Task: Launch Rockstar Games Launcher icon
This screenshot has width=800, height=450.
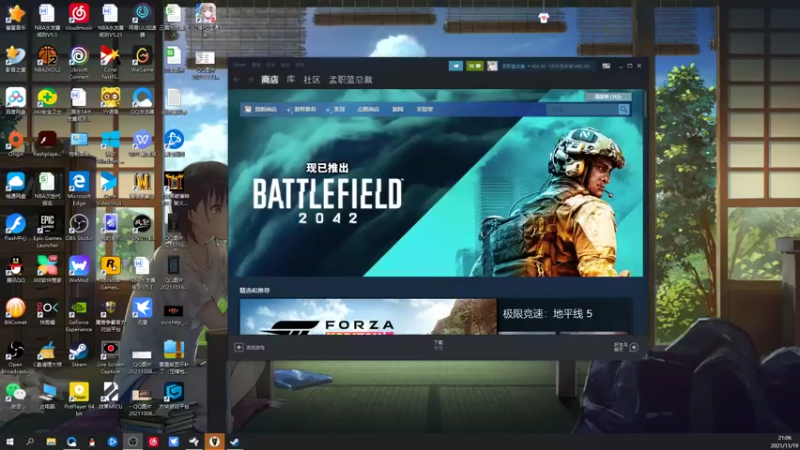Action: point(110,273)
